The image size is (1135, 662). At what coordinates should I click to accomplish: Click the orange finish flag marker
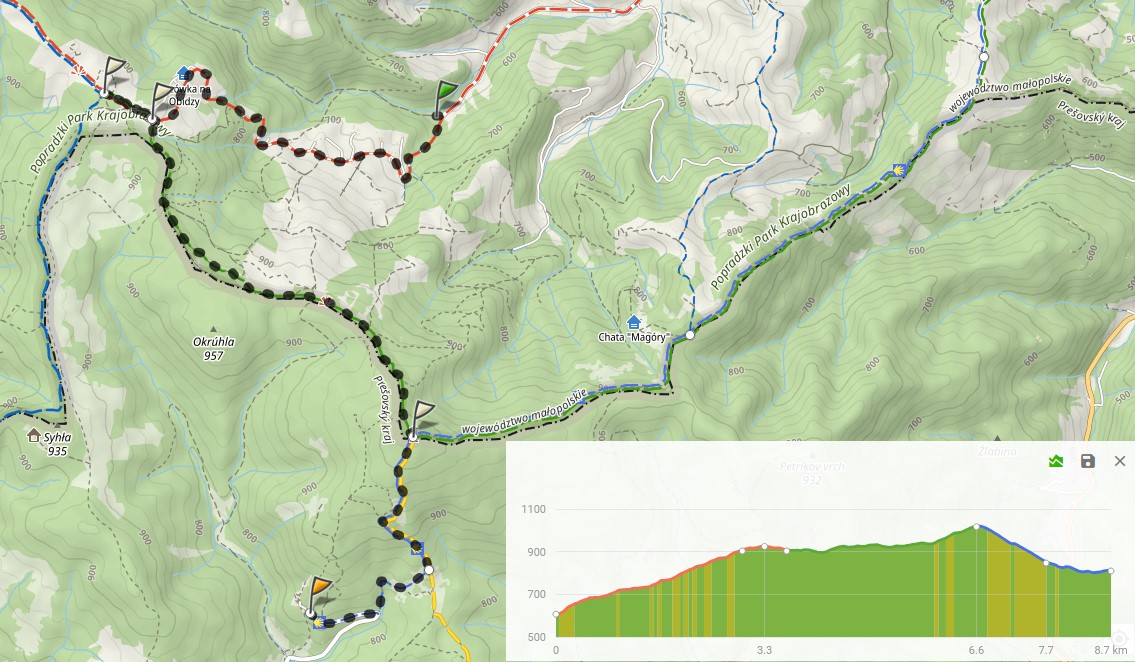318,596
